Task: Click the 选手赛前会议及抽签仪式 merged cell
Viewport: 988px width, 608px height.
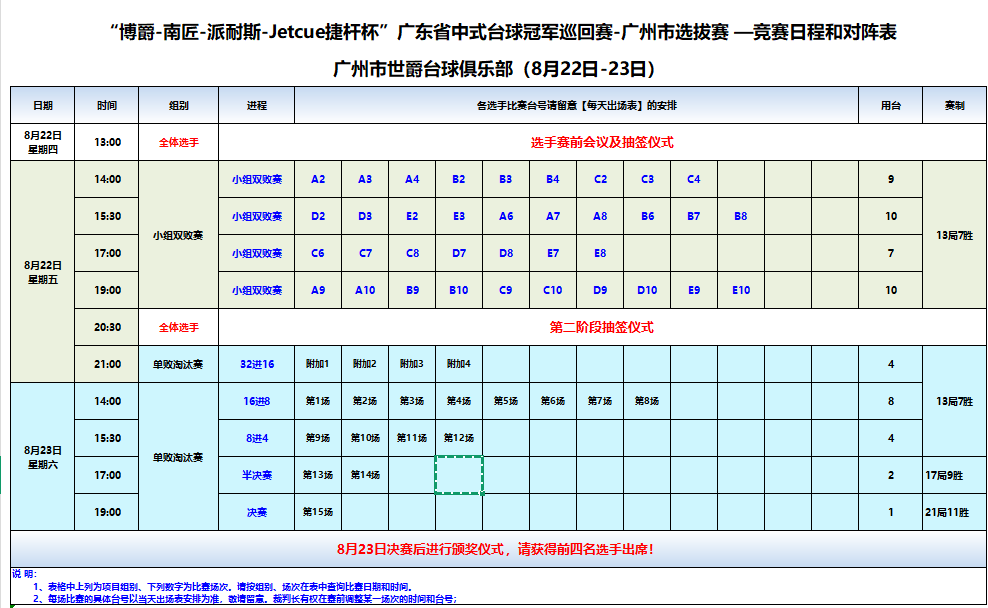Action: 602,142
